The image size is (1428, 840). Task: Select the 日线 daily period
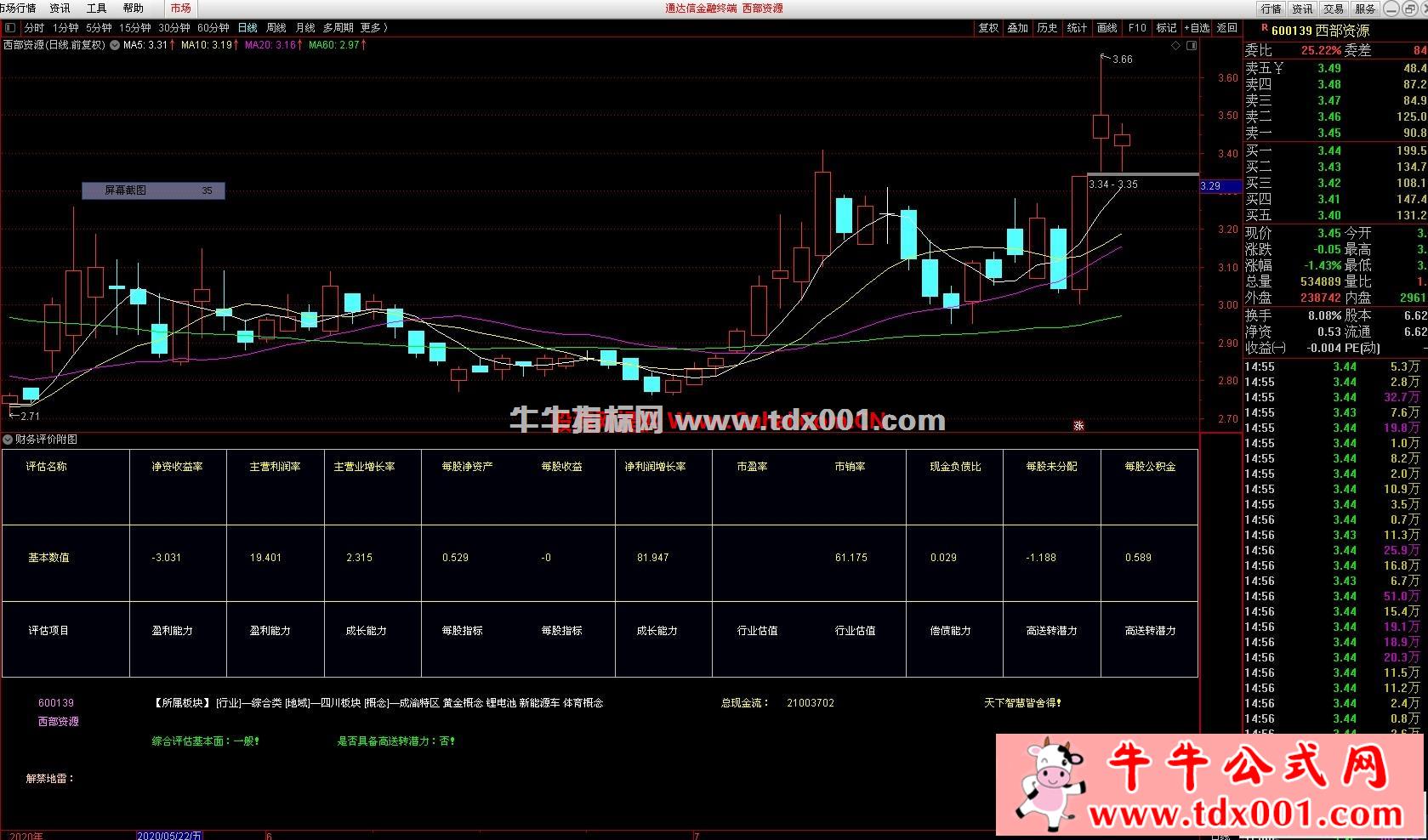[247, 28]
